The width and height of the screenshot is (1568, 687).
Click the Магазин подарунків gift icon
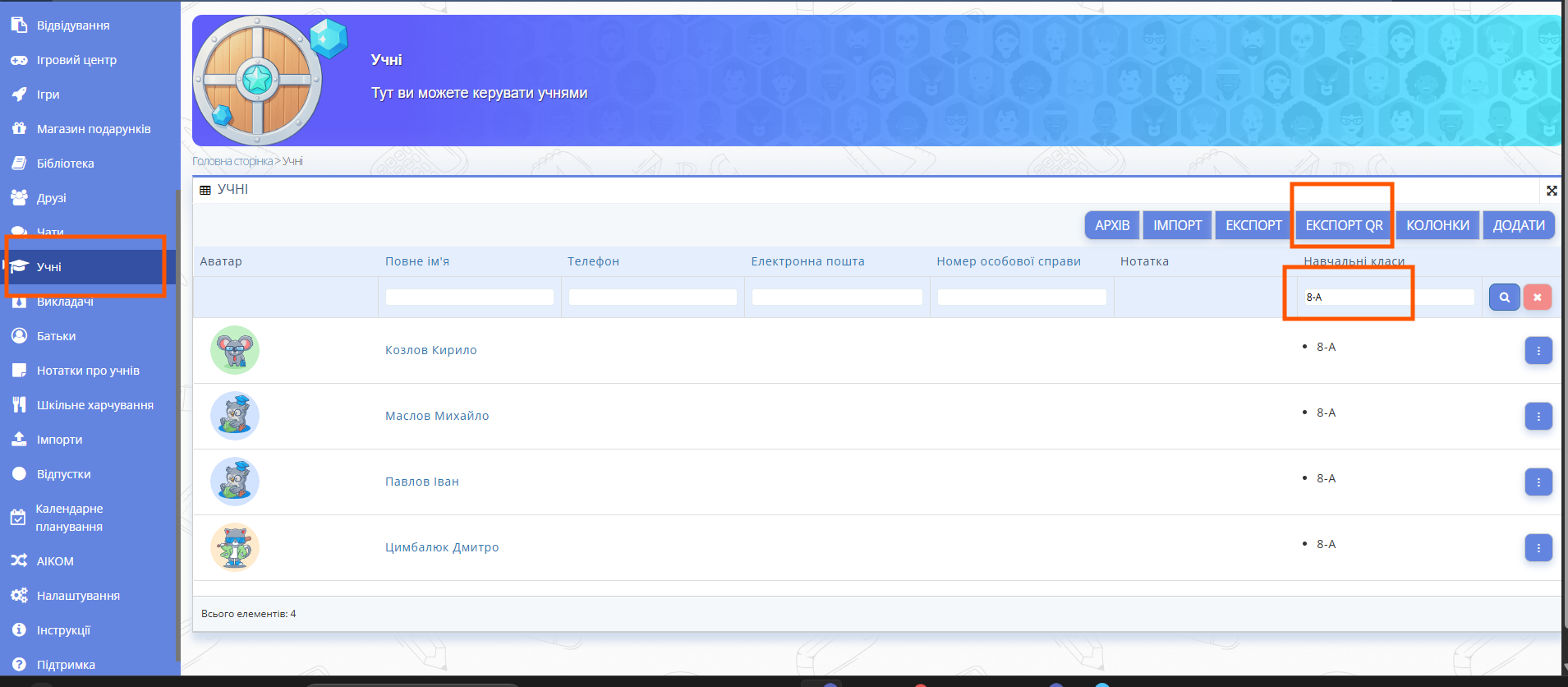coord(19,129)
